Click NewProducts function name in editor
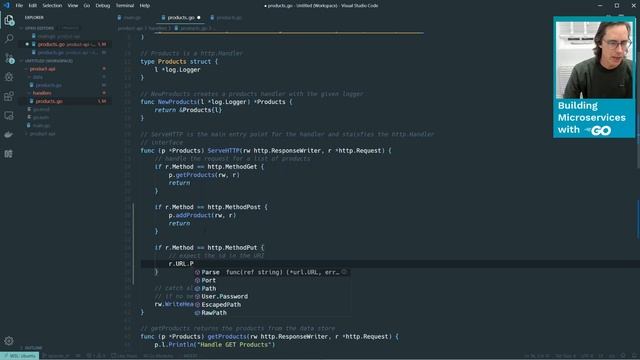640x360 pixels. click(x=177, y=102)
